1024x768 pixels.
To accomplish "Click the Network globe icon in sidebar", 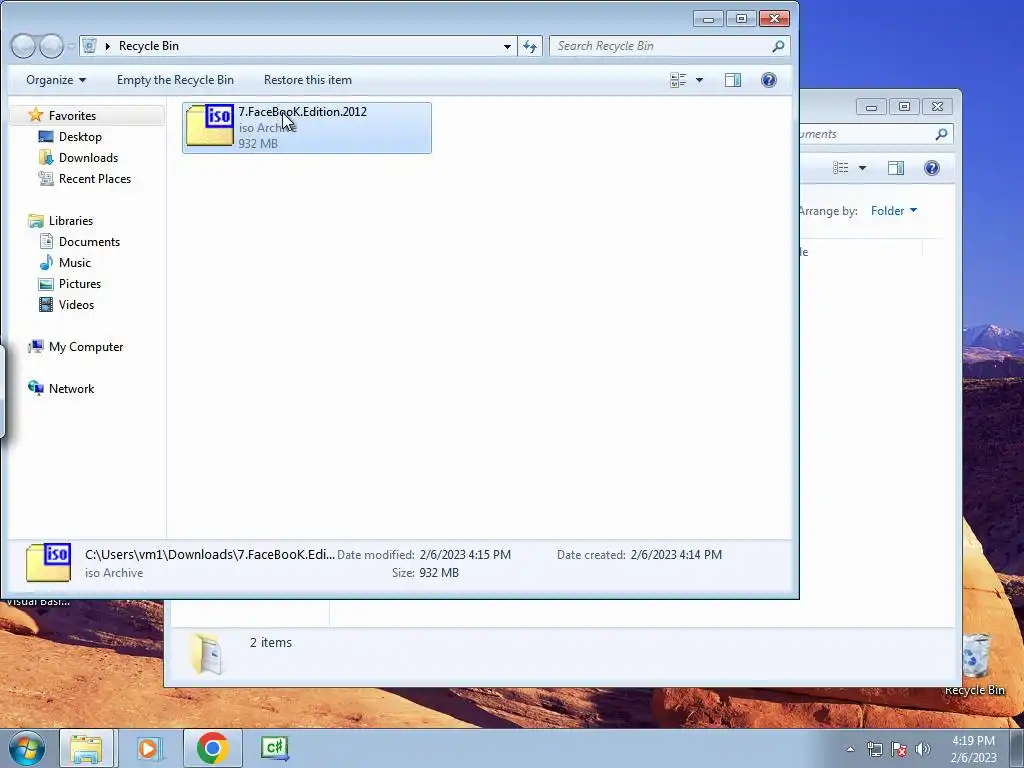I will coord(35,389).
